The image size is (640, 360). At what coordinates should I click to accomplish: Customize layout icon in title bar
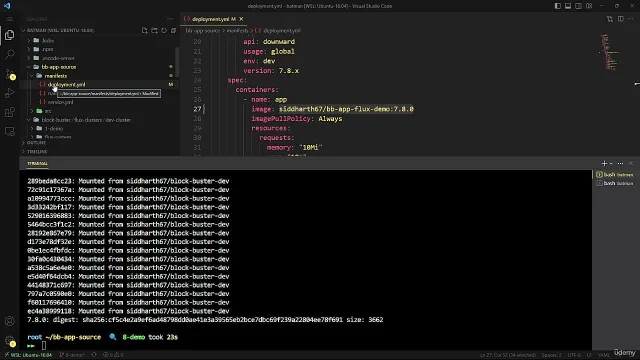589,6
